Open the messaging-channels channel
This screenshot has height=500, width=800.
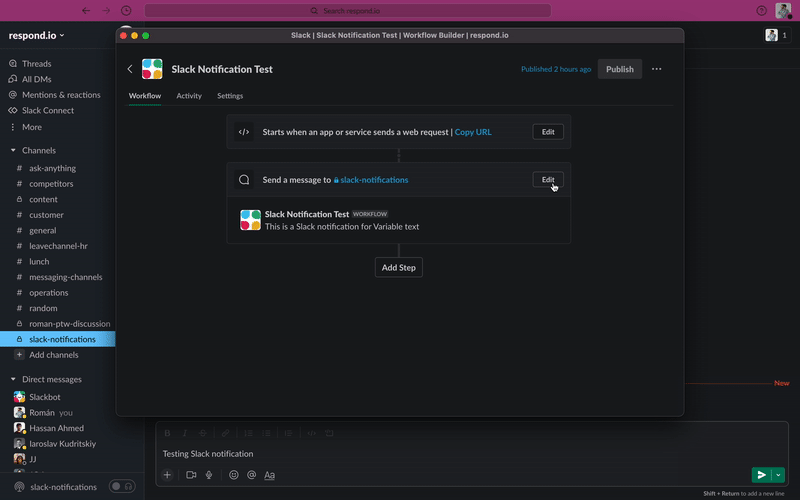pos(65,277)
